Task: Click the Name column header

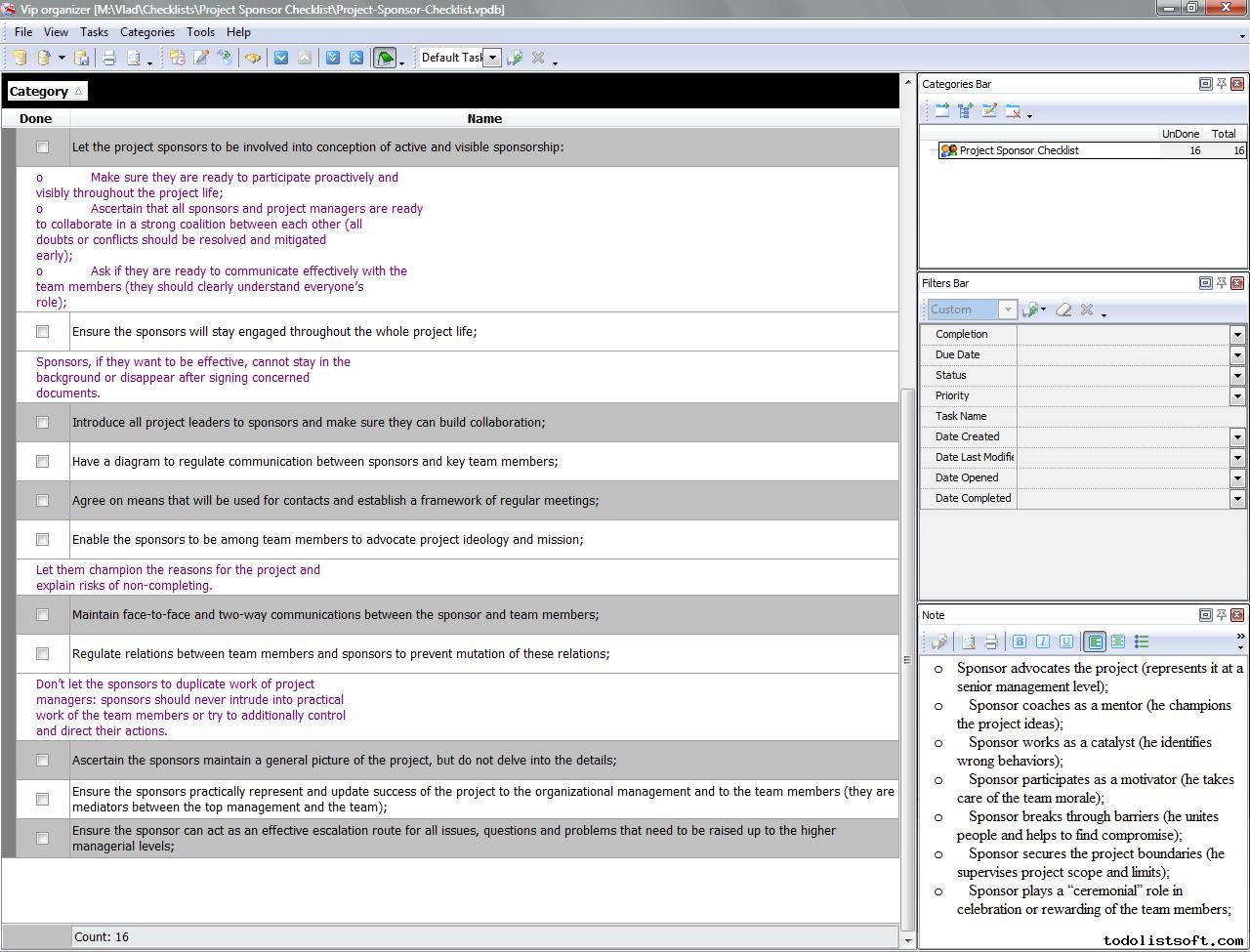Action: 484,119
